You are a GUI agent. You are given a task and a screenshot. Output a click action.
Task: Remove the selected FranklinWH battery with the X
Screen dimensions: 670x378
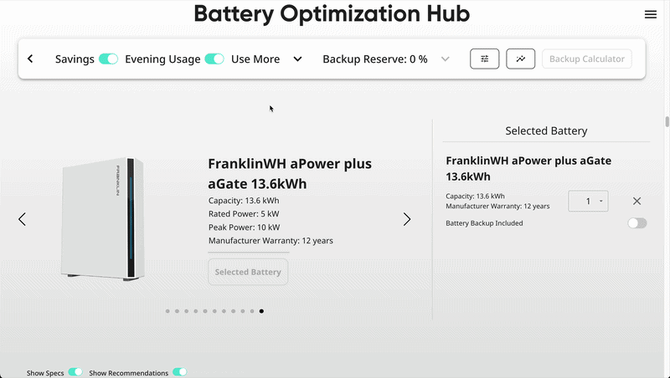[637, 201]
